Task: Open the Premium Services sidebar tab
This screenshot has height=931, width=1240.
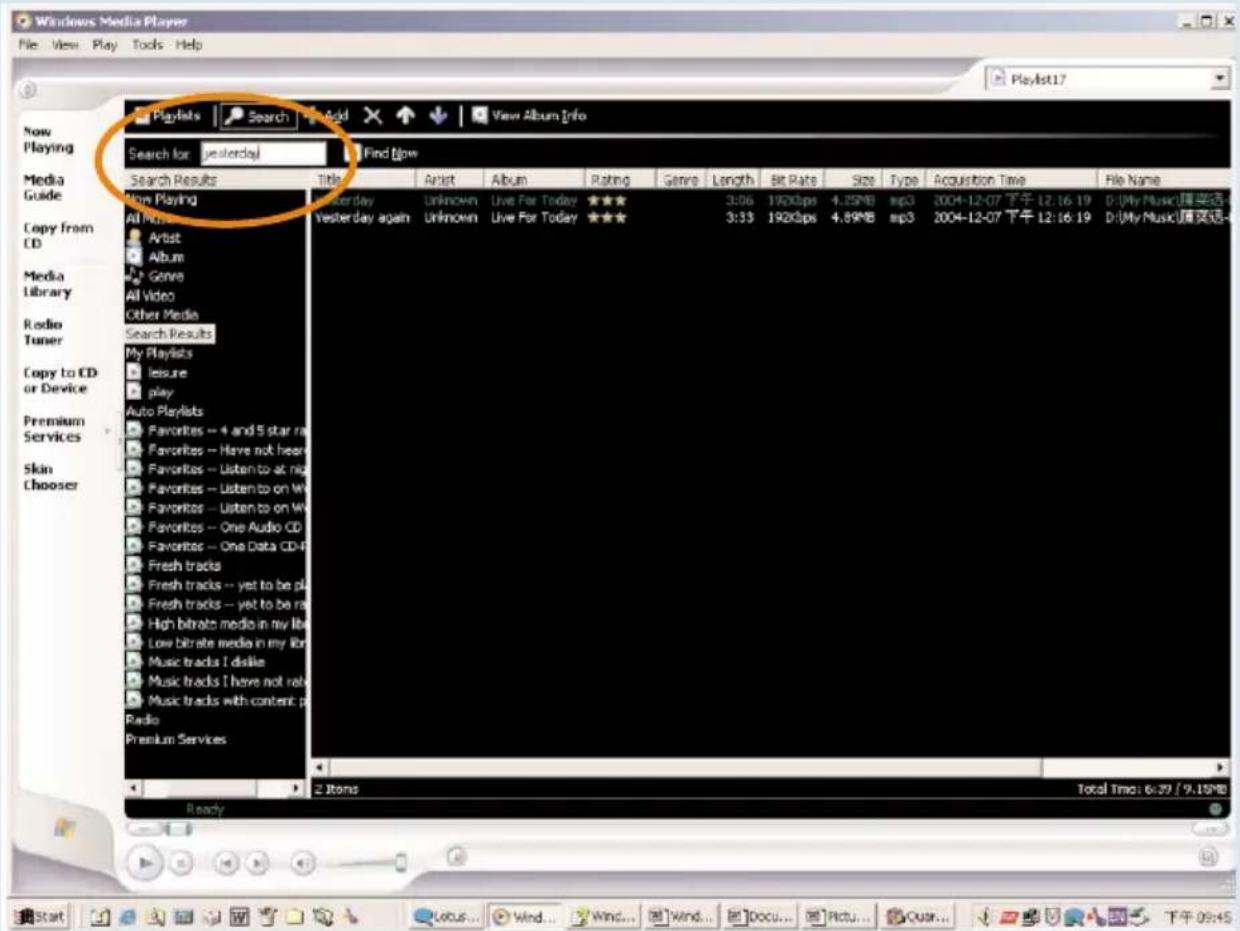Action: click(54, 429)
